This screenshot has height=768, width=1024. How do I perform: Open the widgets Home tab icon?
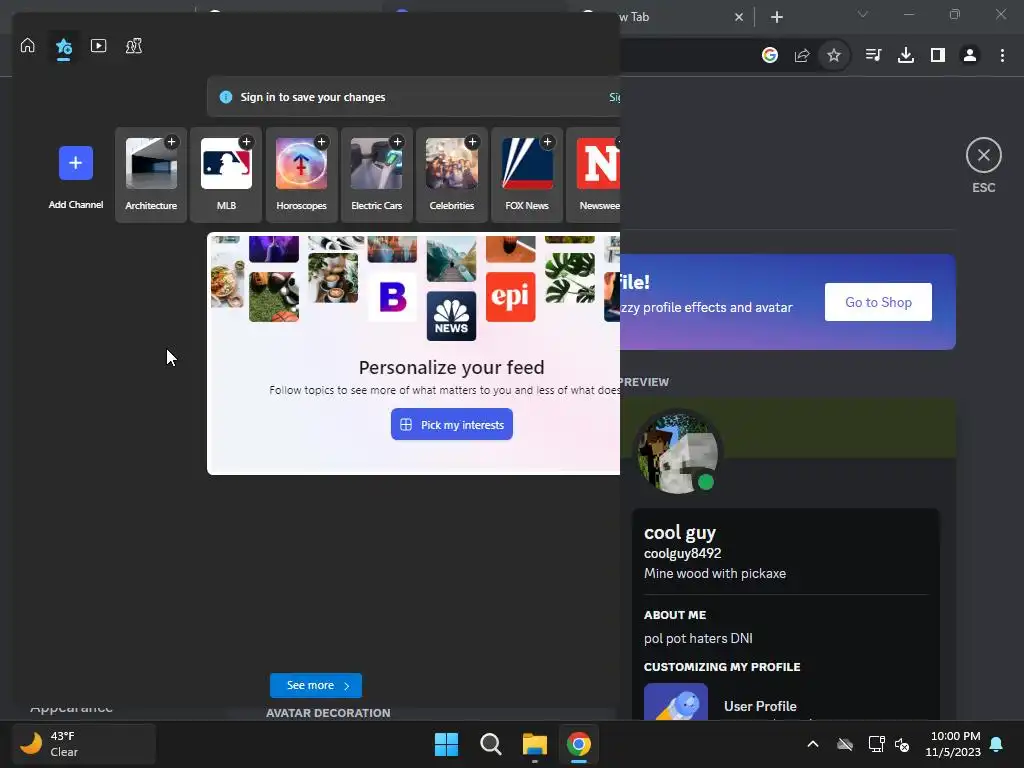(x=27, y=46)
